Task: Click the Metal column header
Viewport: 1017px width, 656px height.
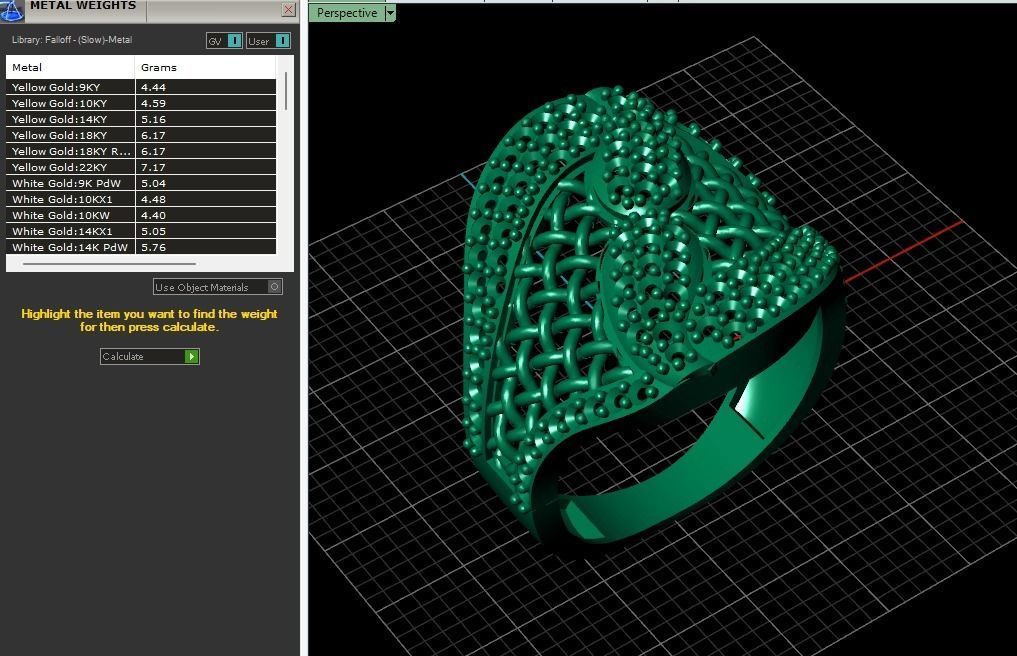Action: pyautogui.click(x=70, y=67)
